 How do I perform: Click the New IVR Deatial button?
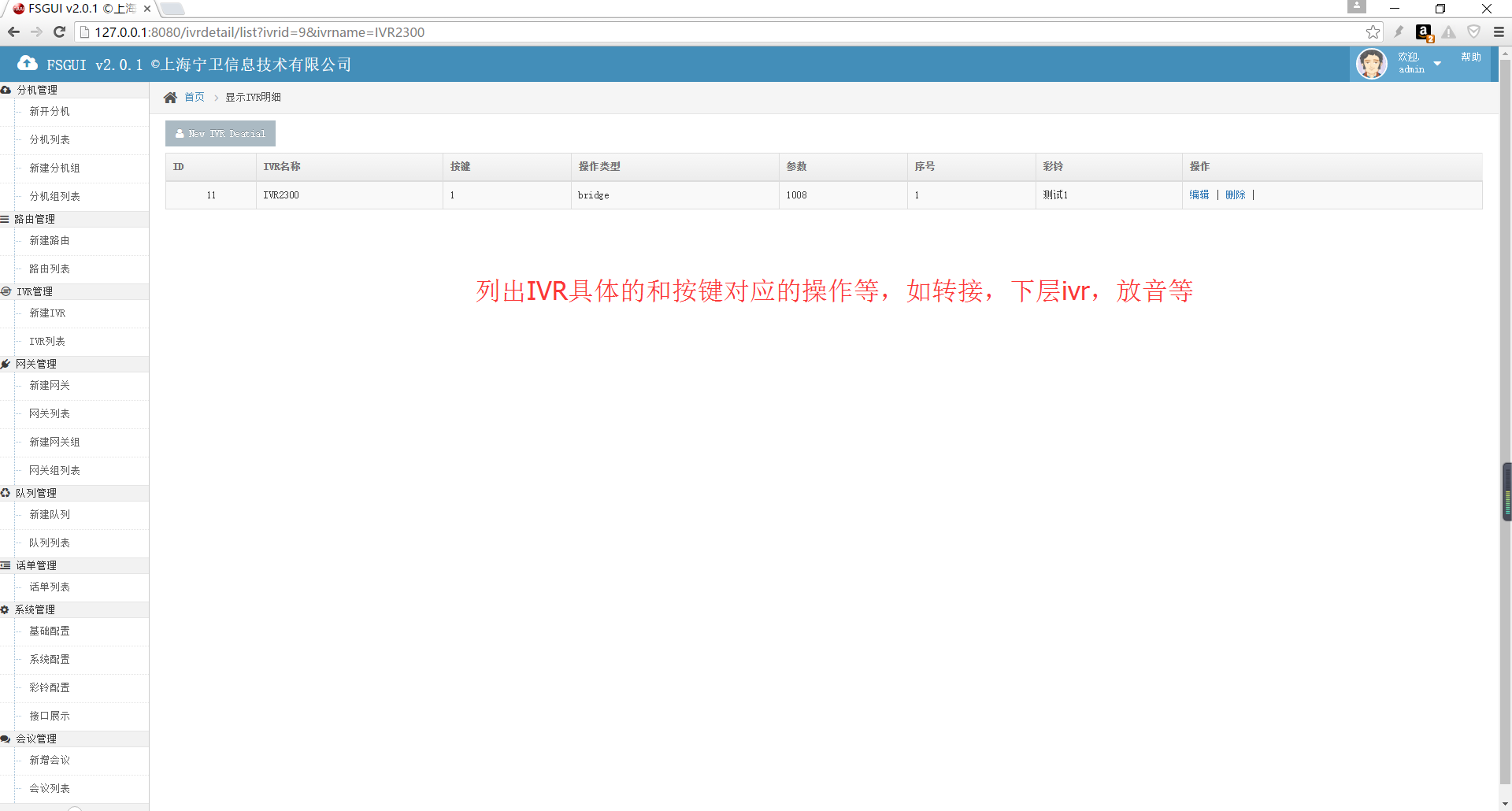coord(220,134)
